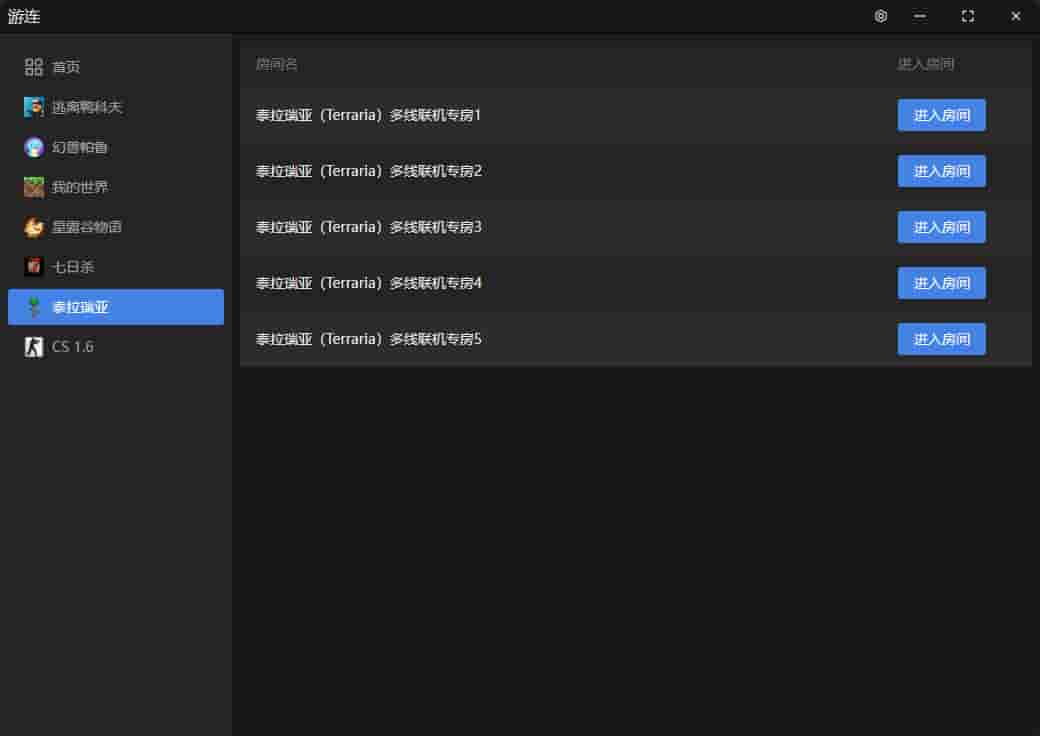Select the 逃离鸭科夫 game icon

34,107
